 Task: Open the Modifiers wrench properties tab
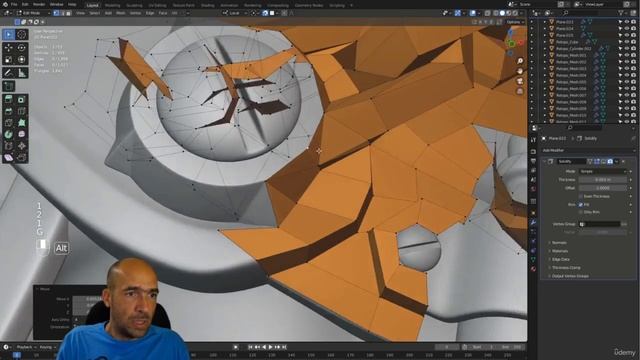tap(533, 222)
